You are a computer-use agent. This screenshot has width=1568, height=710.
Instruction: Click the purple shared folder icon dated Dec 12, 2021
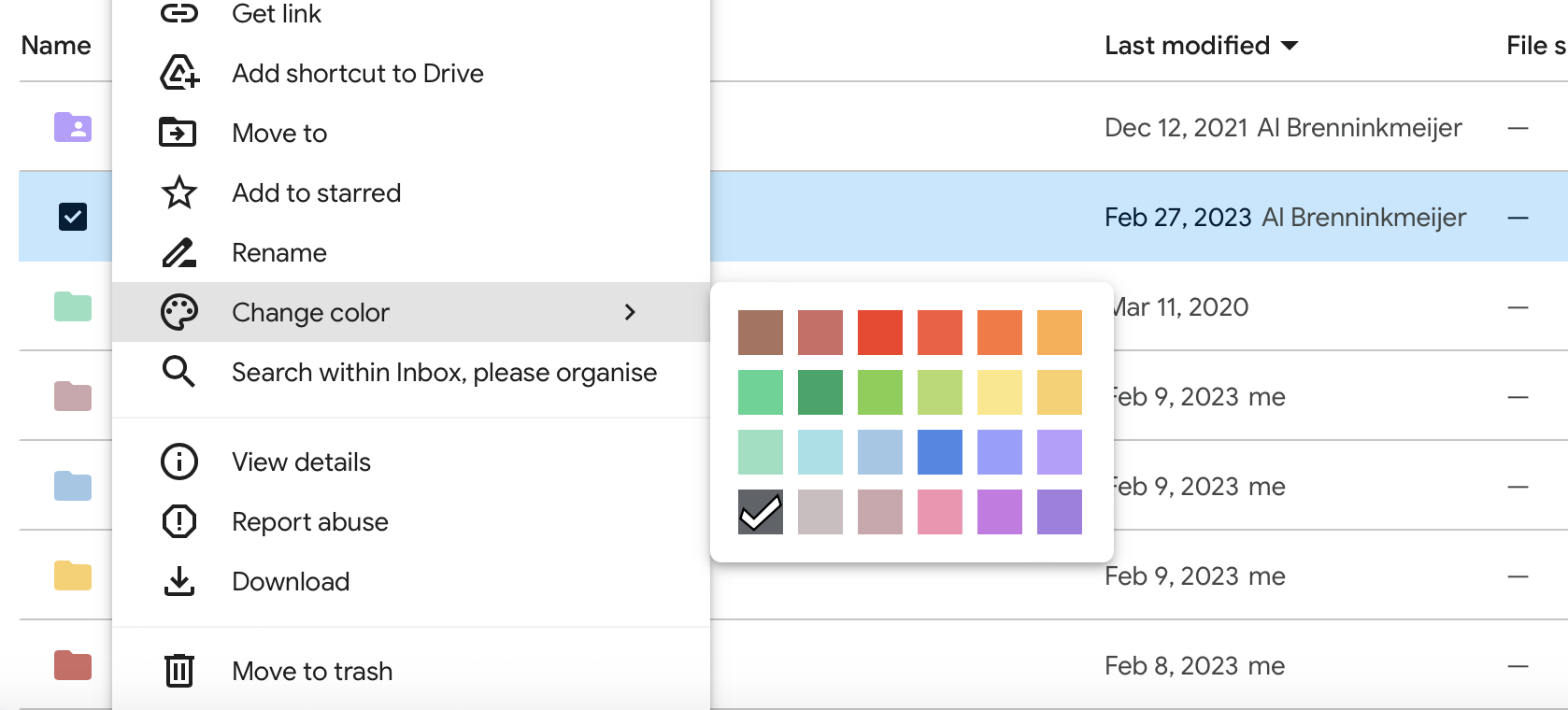click(x=72, y=127)
